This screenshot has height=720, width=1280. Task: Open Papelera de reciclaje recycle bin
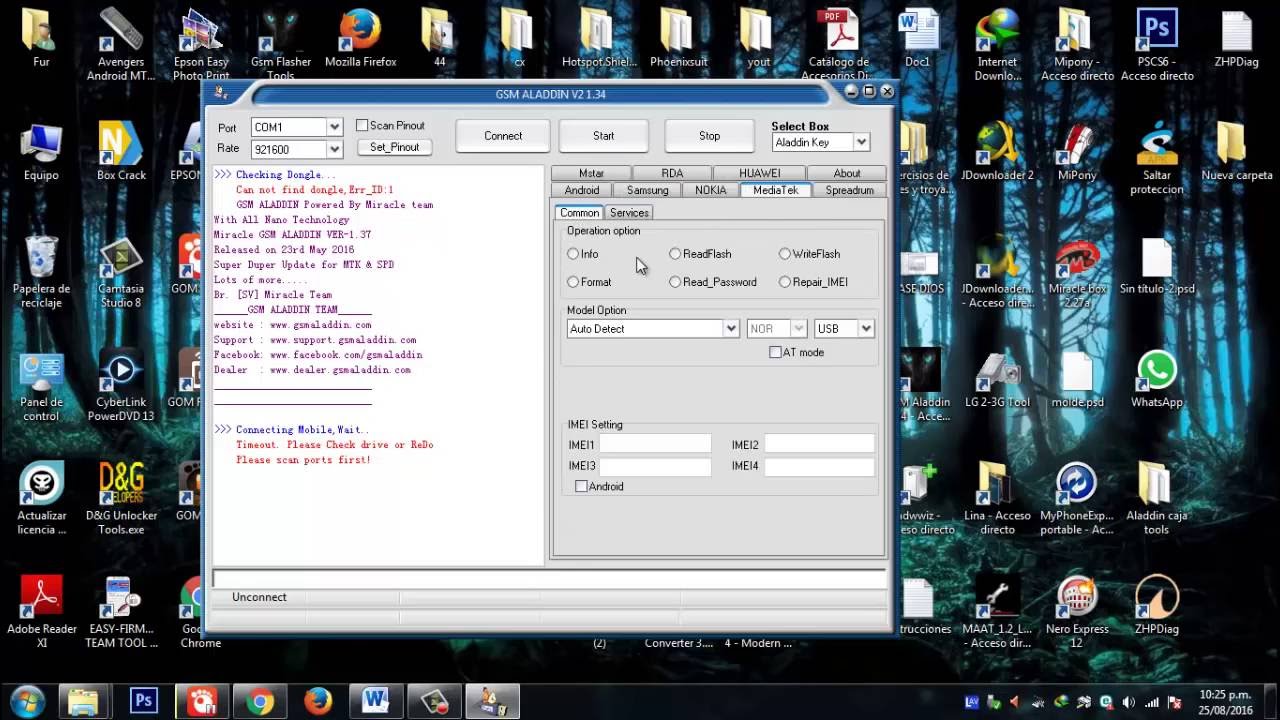(x=41, y=272)
